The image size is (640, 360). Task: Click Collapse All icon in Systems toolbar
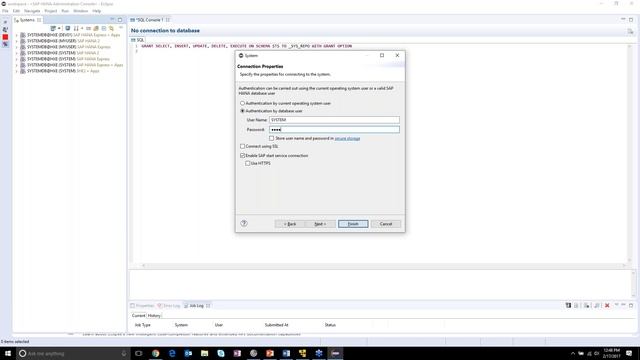pos(104,28)
